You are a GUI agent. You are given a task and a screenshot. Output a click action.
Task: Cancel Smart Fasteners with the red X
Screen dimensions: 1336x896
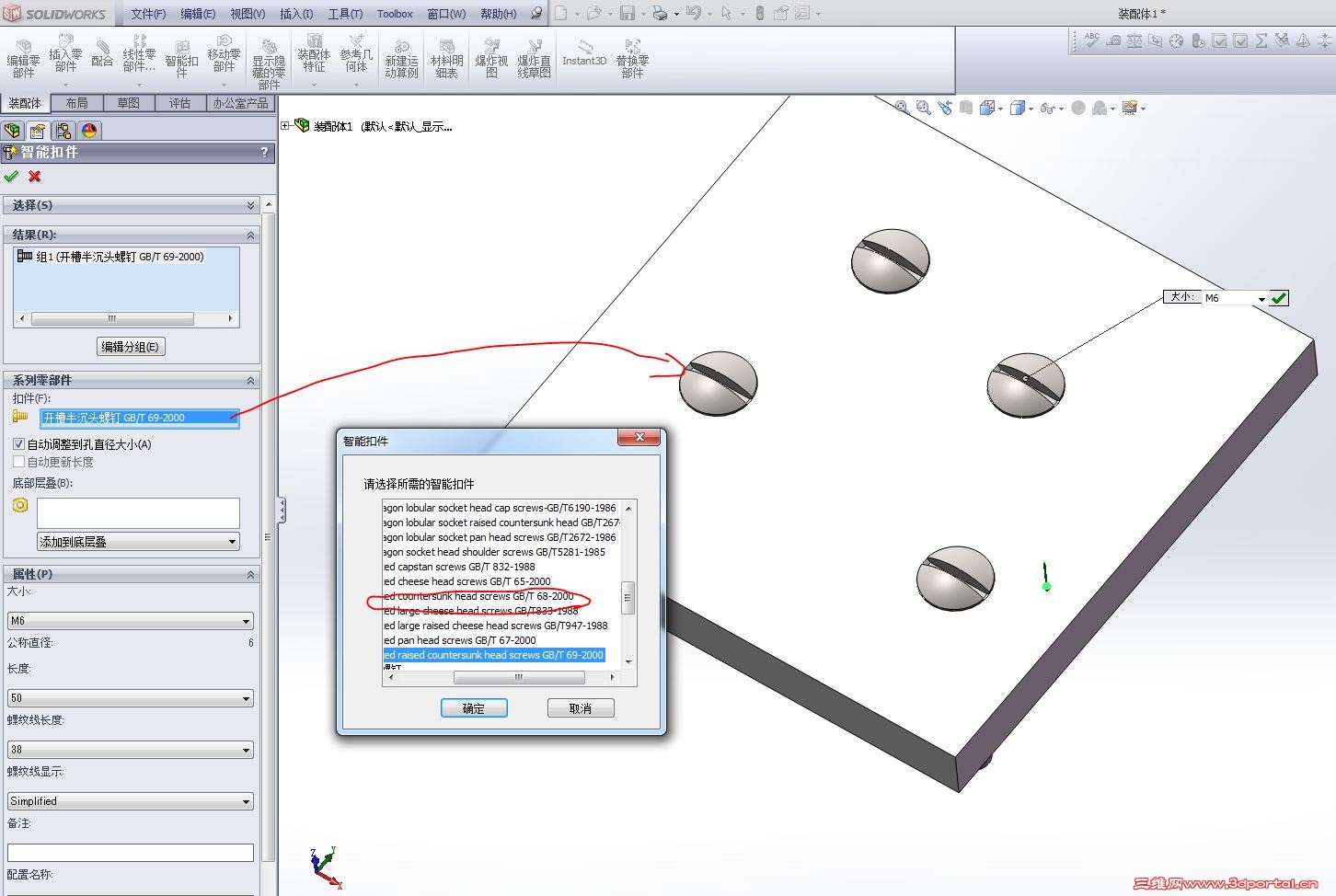35,176
